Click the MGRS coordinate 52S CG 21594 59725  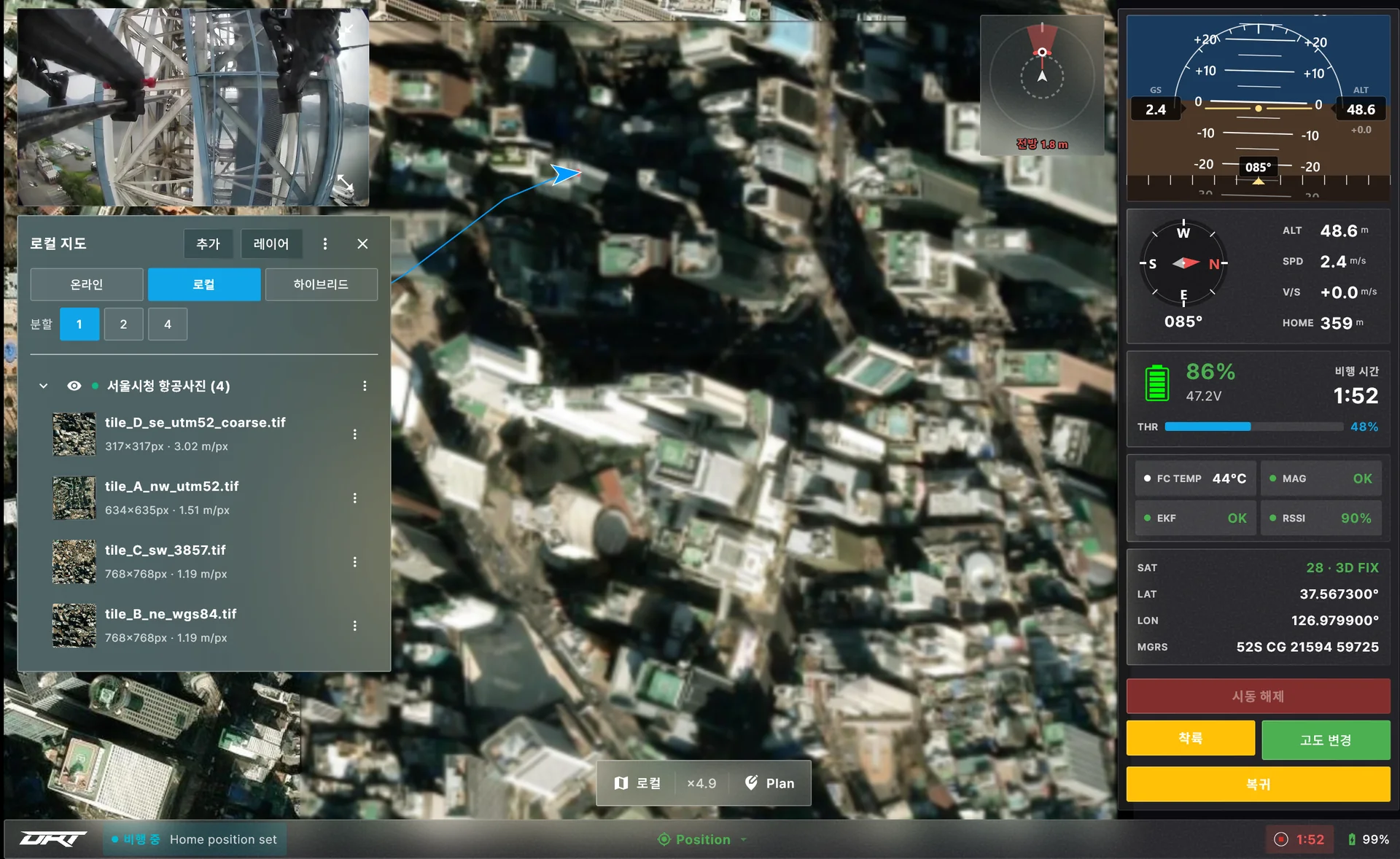pyautogui.click(x=1307, y=647)
